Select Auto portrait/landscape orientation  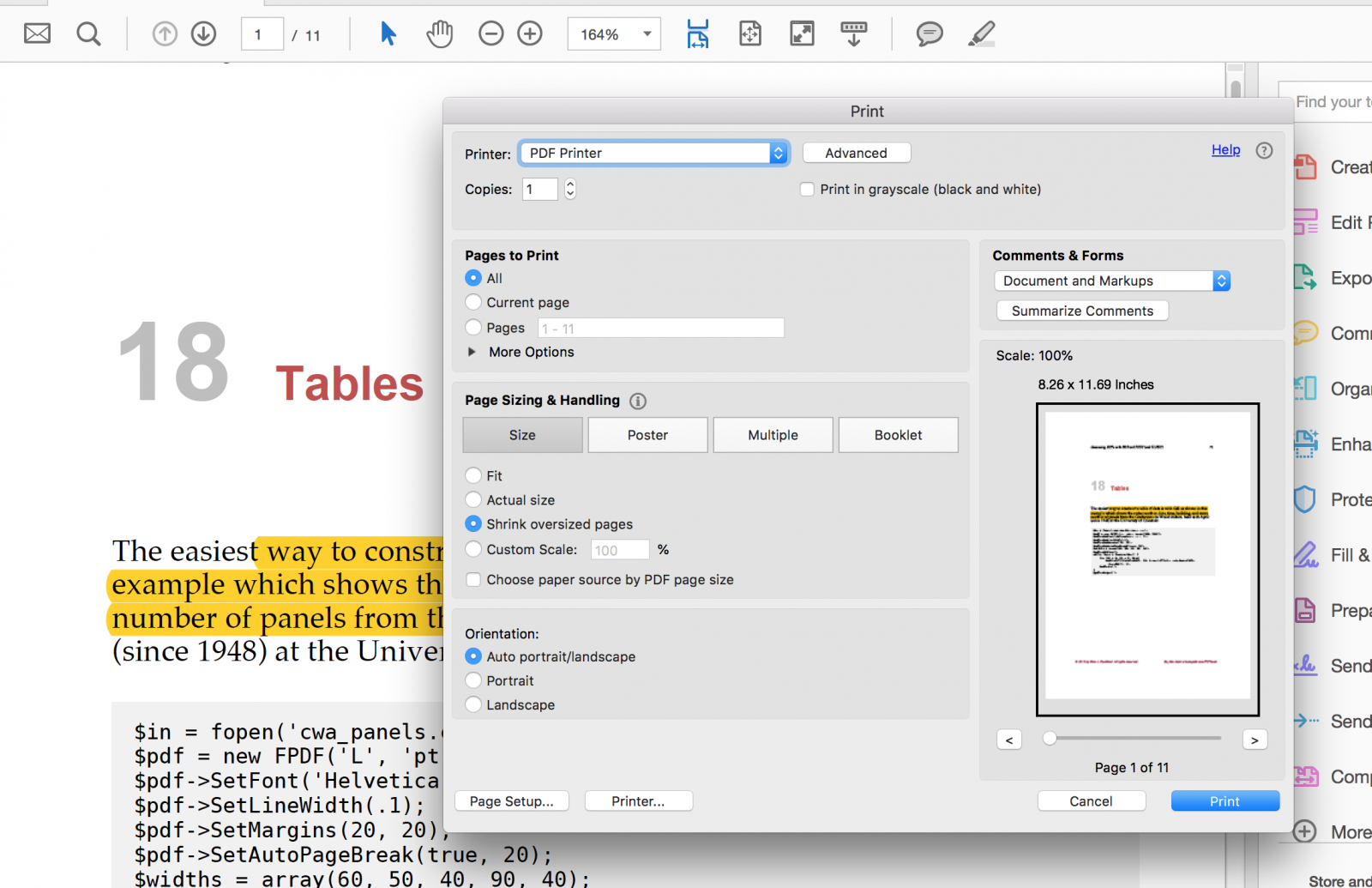[x=473, y=656]
